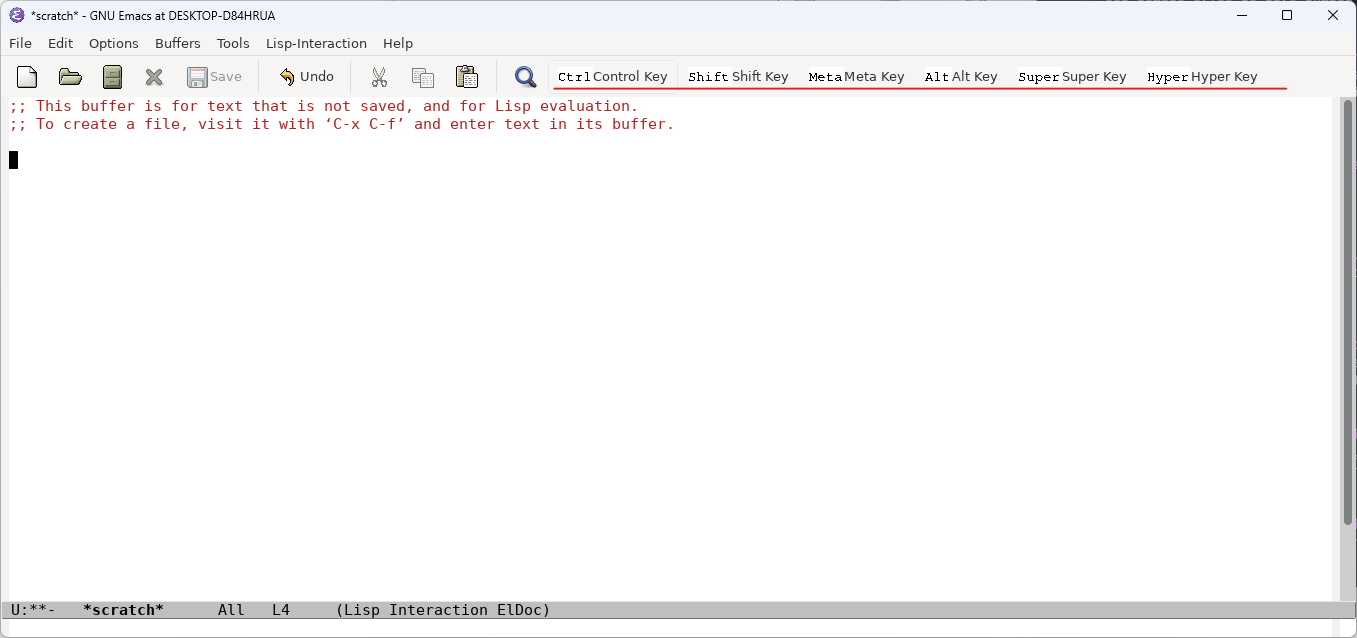The image size is (1357, 638).
Task: Open the File menu
Action: point(20,43)
